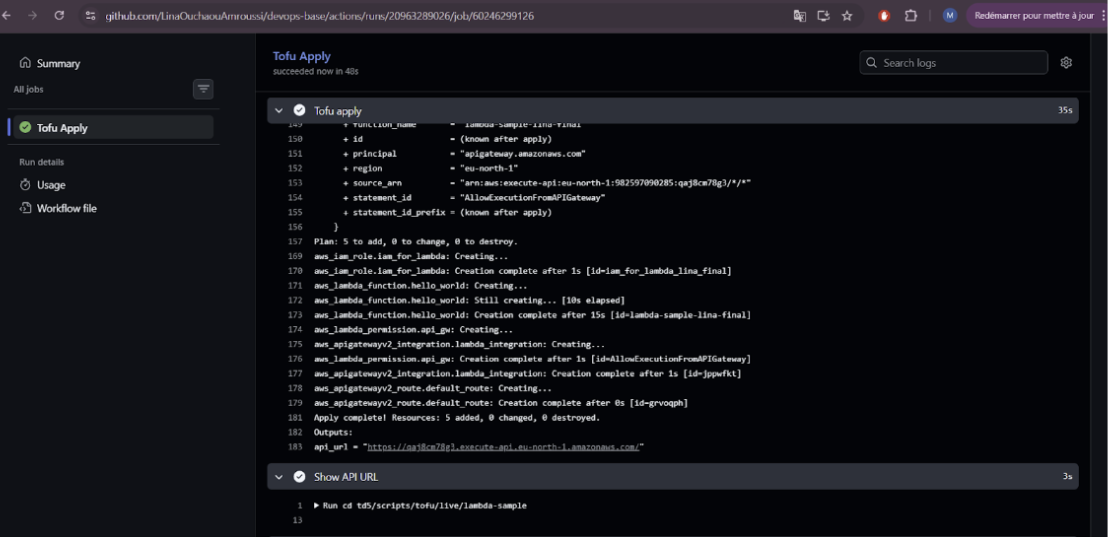Click the Tofu Apply job title heading
This screenshot has width=1110, height=537.
click(x=301, y=56)
